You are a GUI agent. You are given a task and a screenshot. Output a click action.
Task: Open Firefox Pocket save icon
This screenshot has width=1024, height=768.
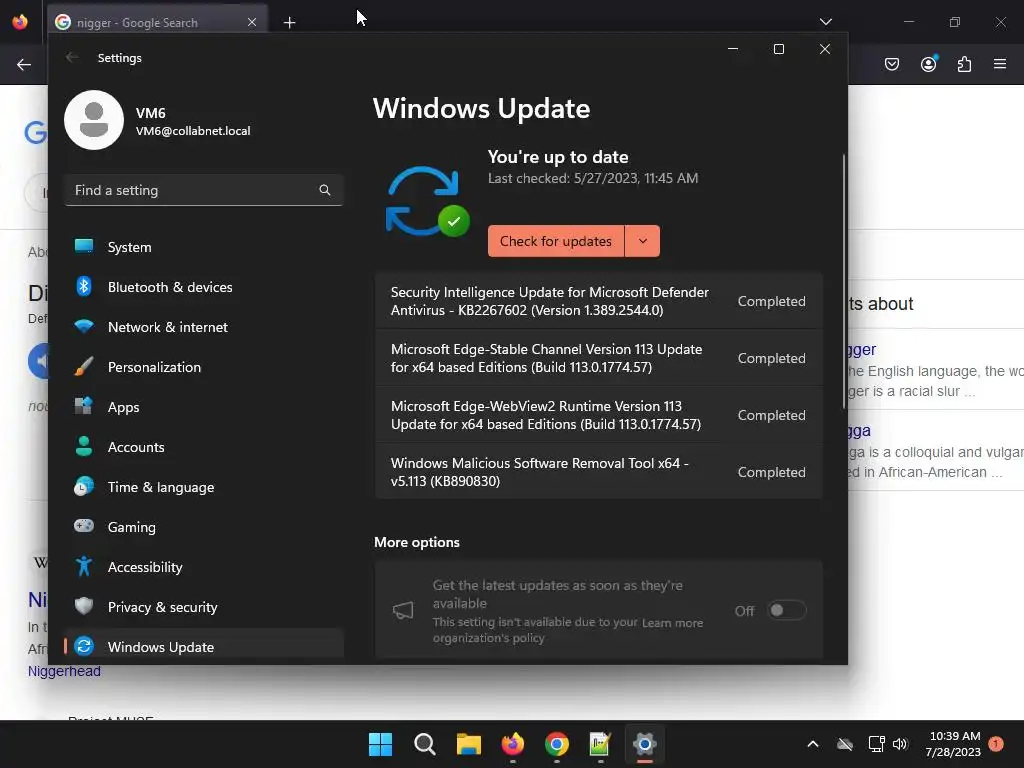[892, 64]
